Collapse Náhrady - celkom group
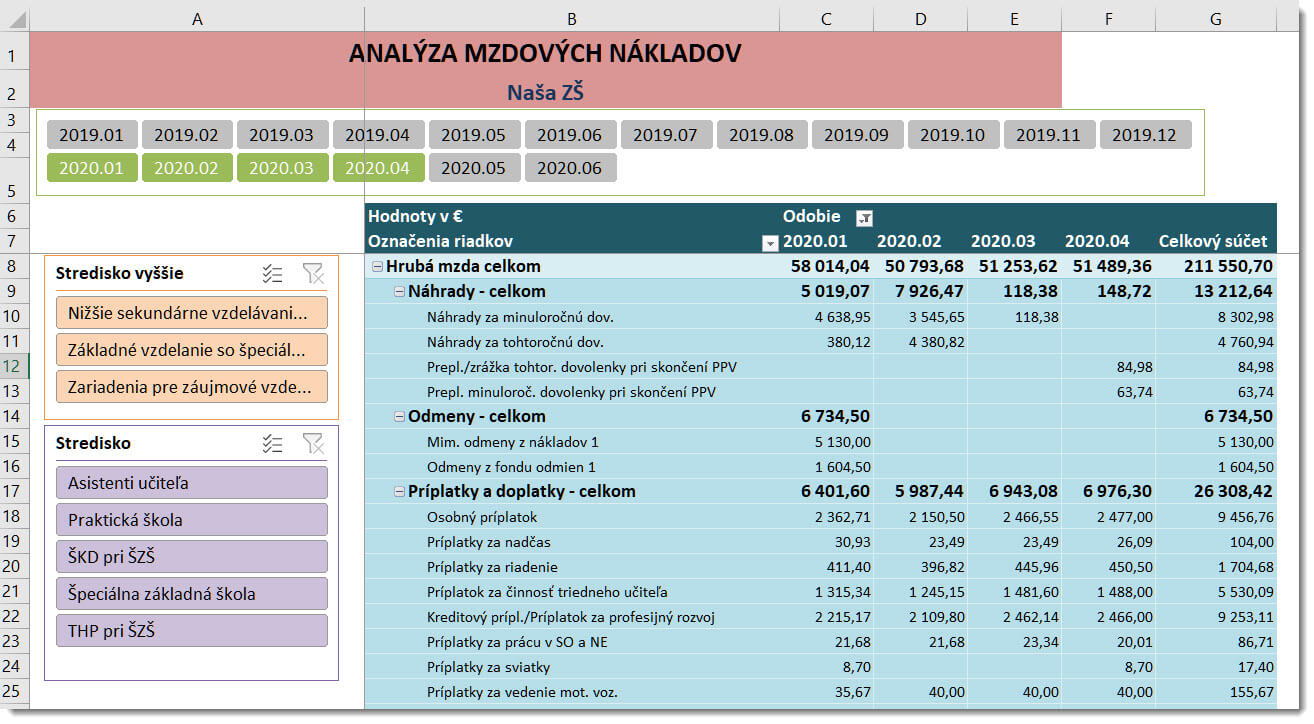The image size is (1314, 724). click(400, 292)
